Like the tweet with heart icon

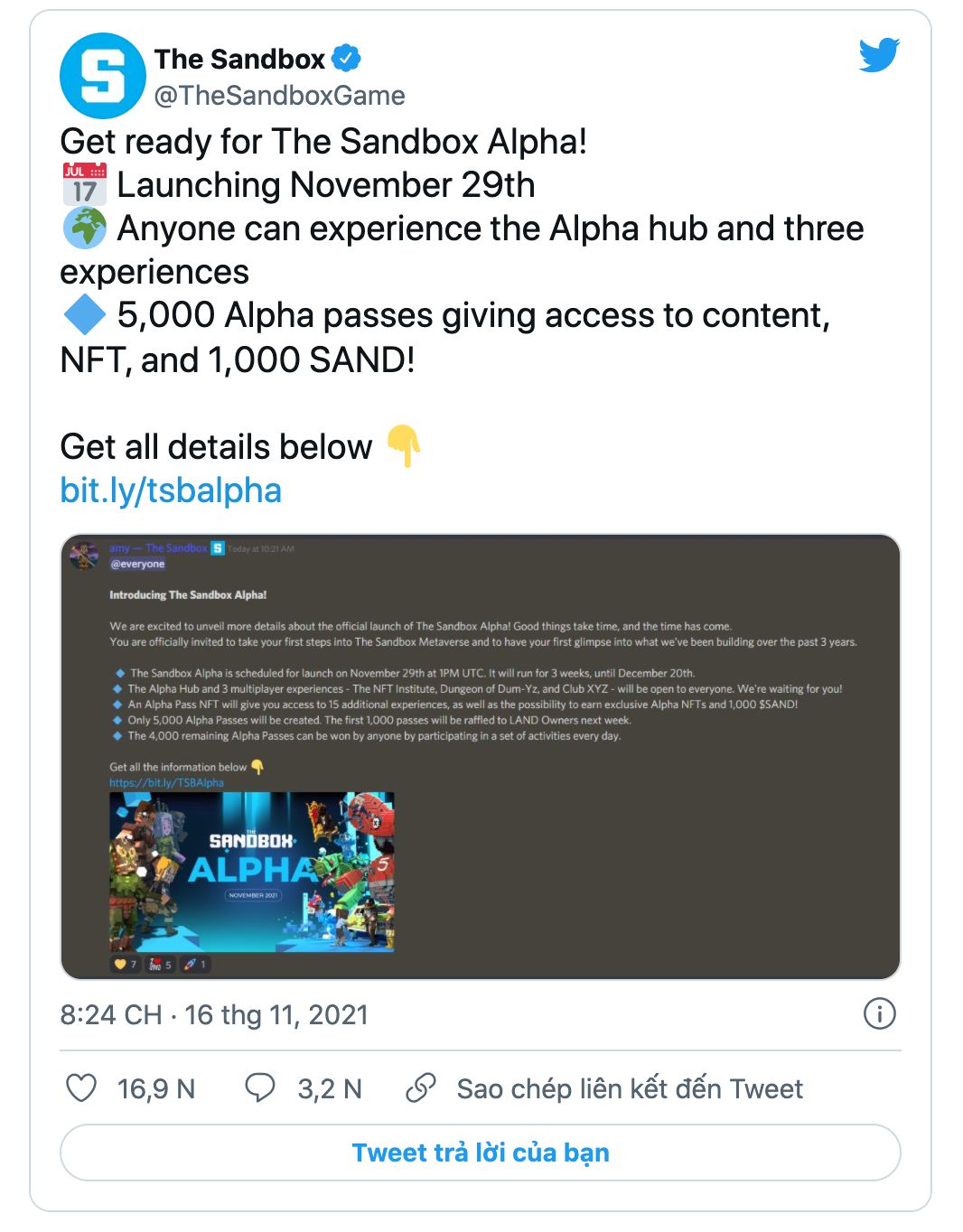coord(81,1087)
